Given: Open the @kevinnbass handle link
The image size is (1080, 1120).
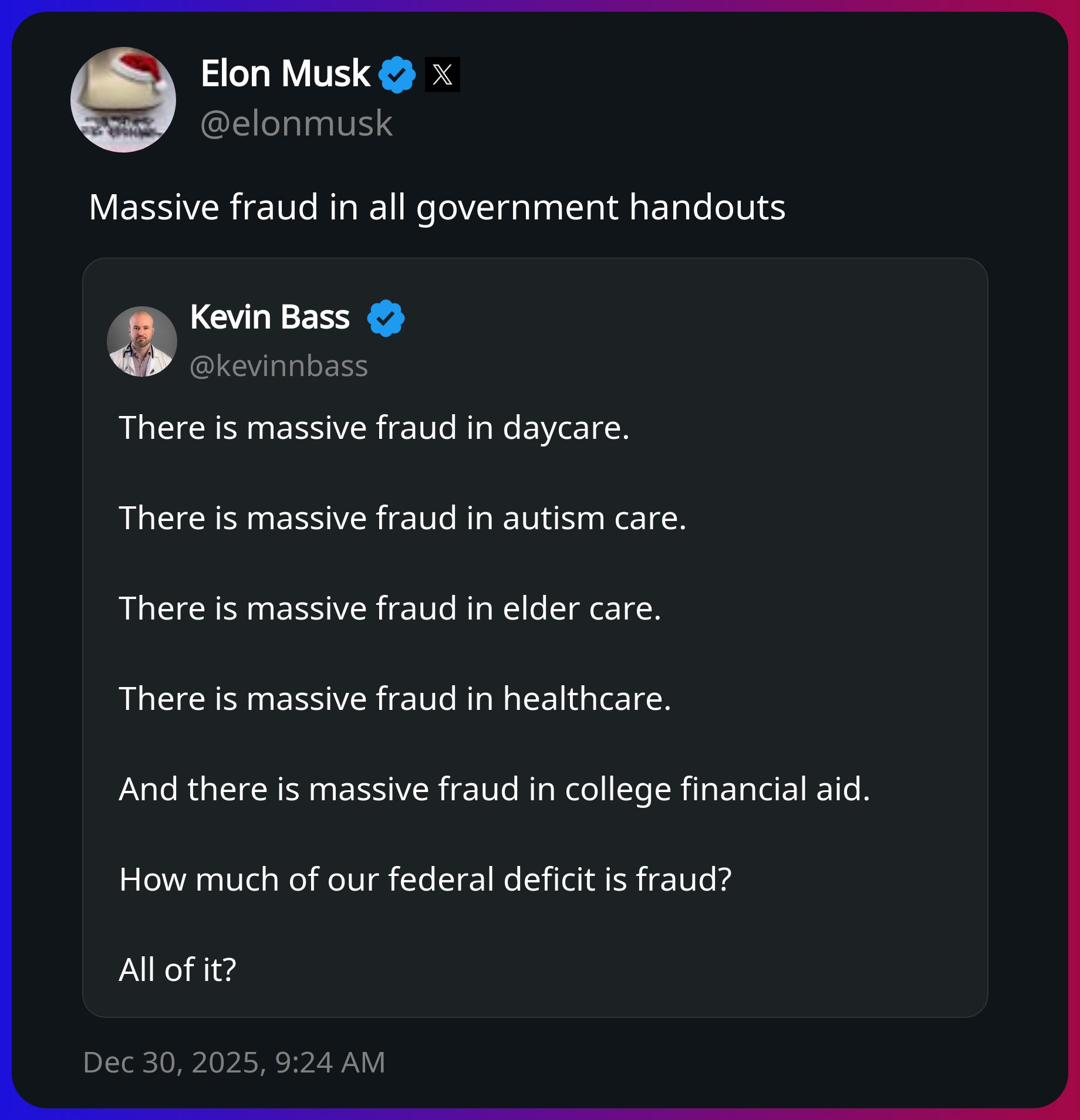Looking at the screenshot, I should pos(279,366).
